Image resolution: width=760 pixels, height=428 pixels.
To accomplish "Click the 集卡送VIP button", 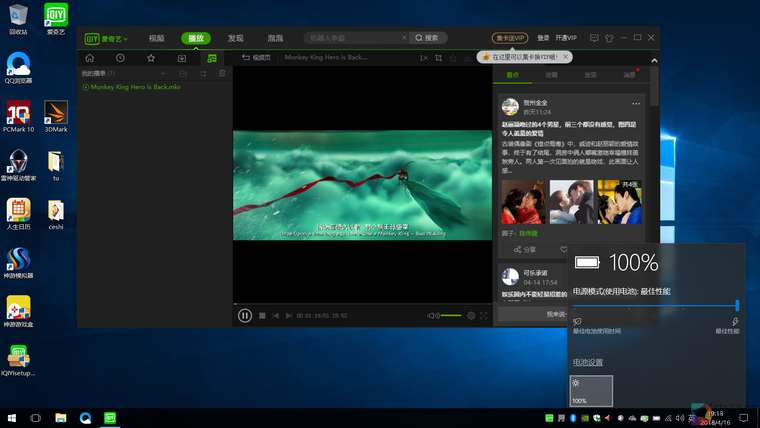I will 510,38.
